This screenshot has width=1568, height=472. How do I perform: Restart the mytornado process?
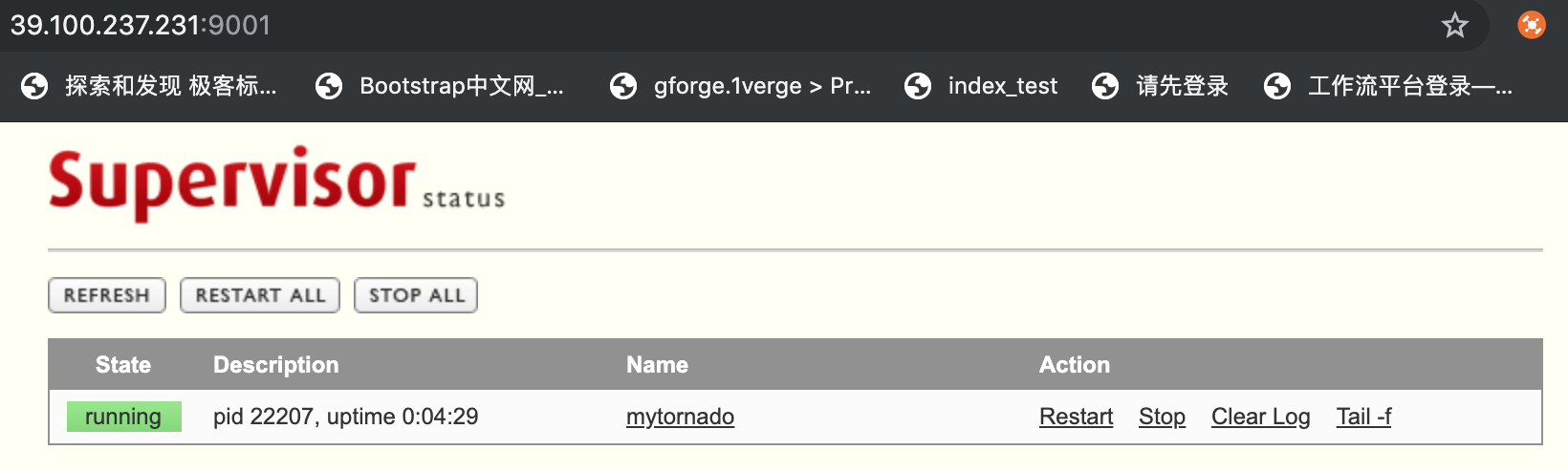coord(1076,417)
